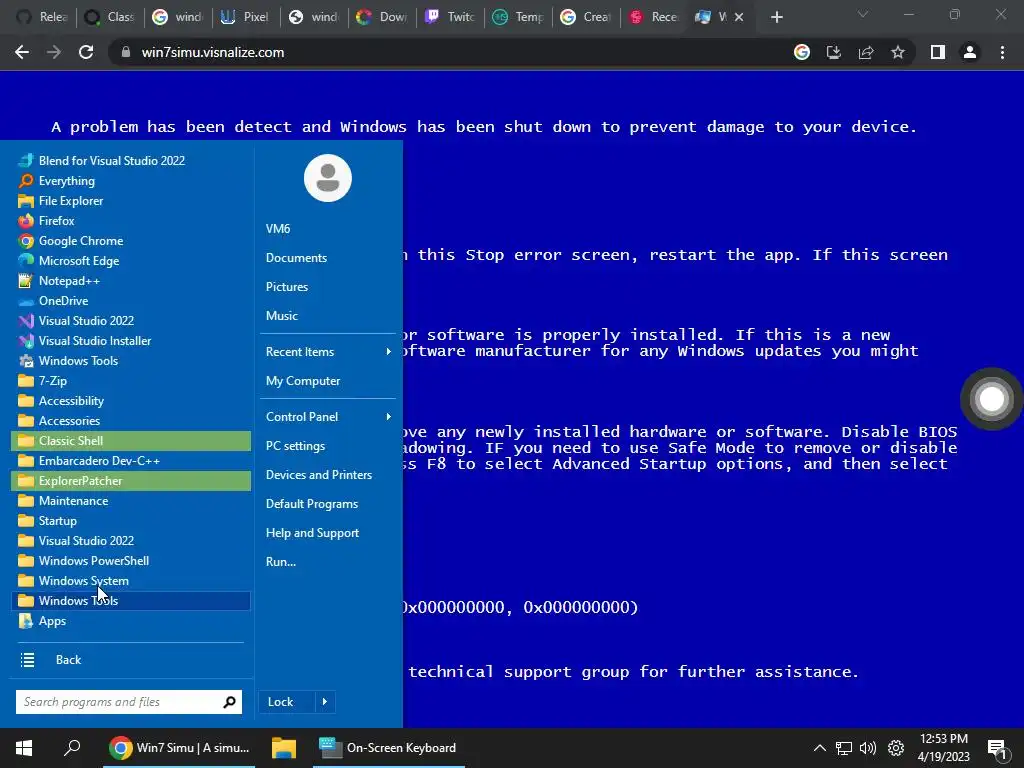Reload the page in Chrome

[86, 52]
